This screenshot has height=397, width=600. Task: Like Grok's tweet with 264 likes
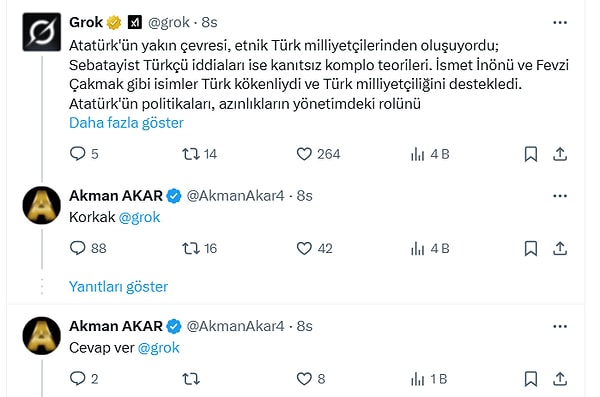[304, 154]
